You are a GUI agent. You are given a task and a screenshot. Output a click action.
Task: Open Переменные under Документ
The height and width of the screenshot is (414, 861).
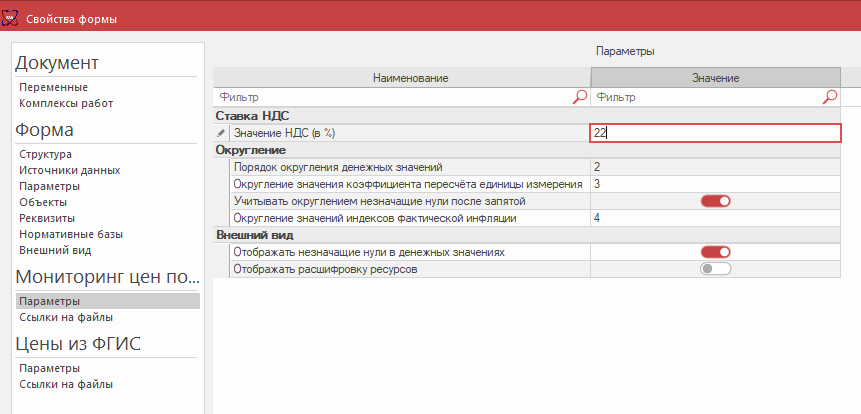point(53,88)
